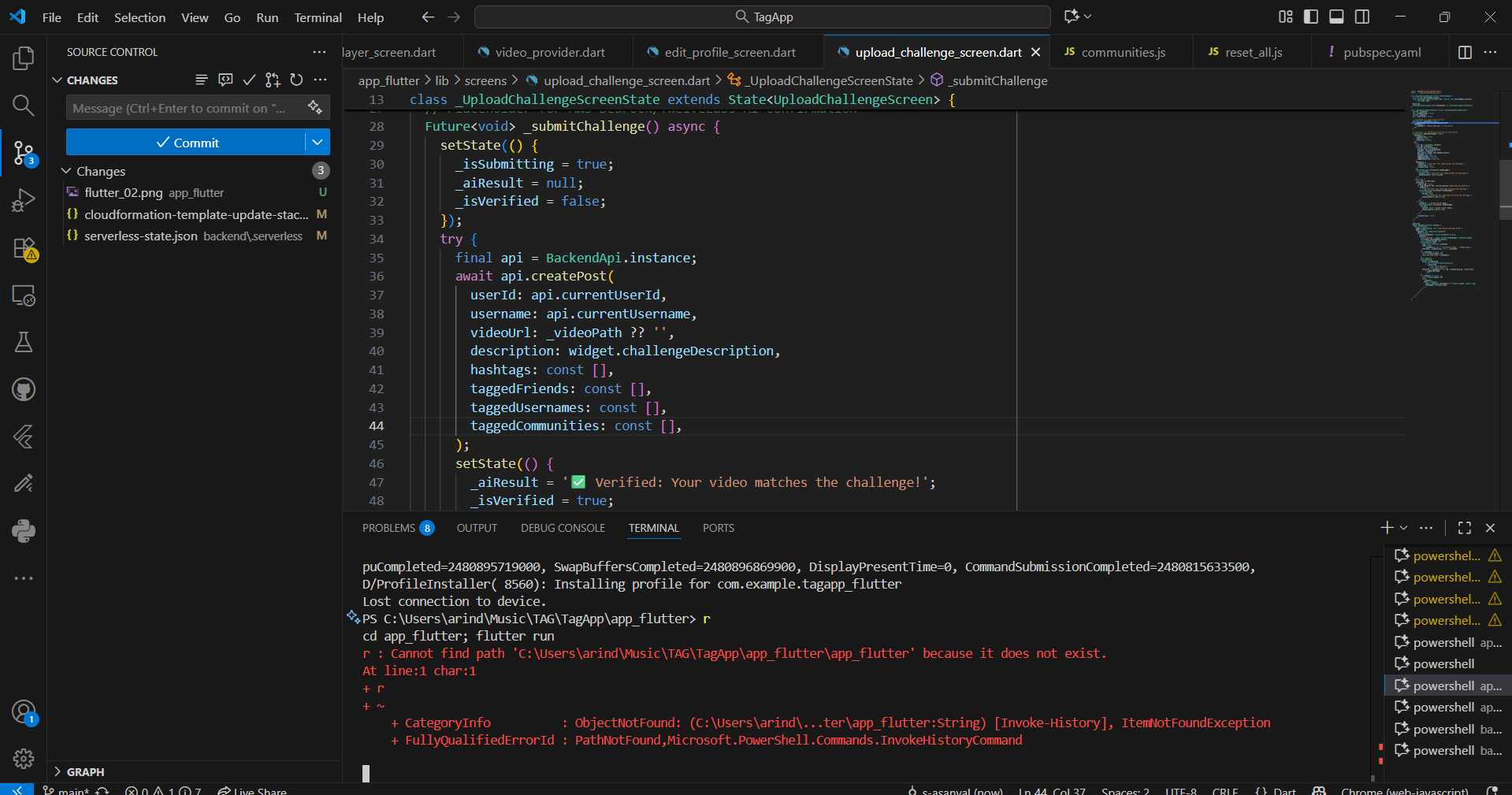The height and width of the screenshot is (795, 1512).
Task: Toggle the secondary side bar layout button
Action: [x=1362, y=17]
